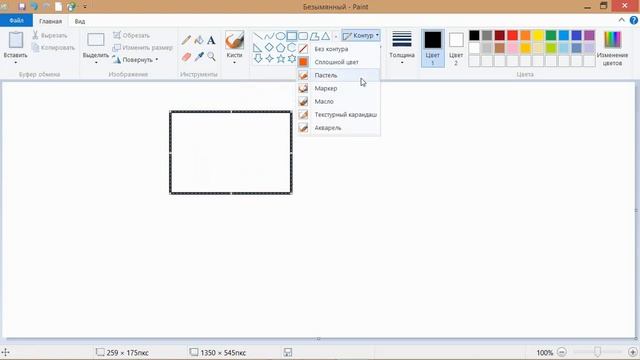Choose the Polygon shape
This screenshot has width=640, height=360.
314,36
